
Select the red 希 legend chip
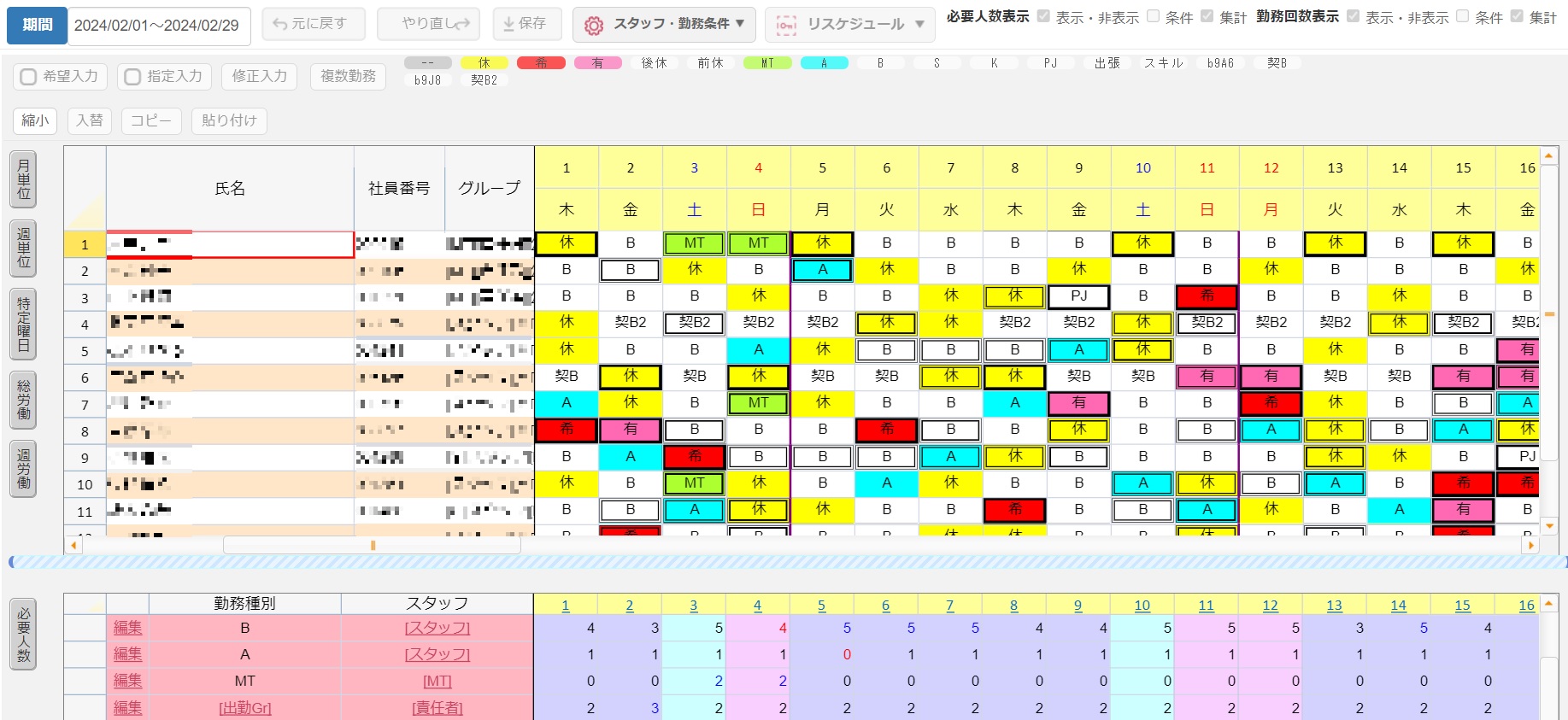(541, 63)
